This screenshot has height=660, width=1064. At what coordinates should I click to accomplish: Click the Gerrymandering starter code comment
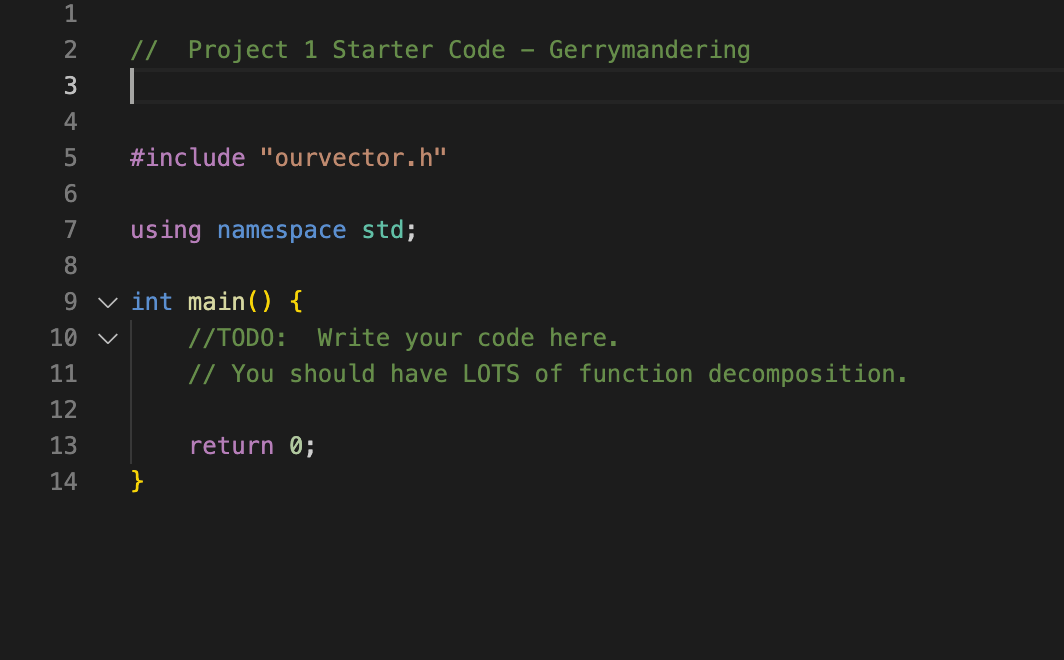point(440,49)
